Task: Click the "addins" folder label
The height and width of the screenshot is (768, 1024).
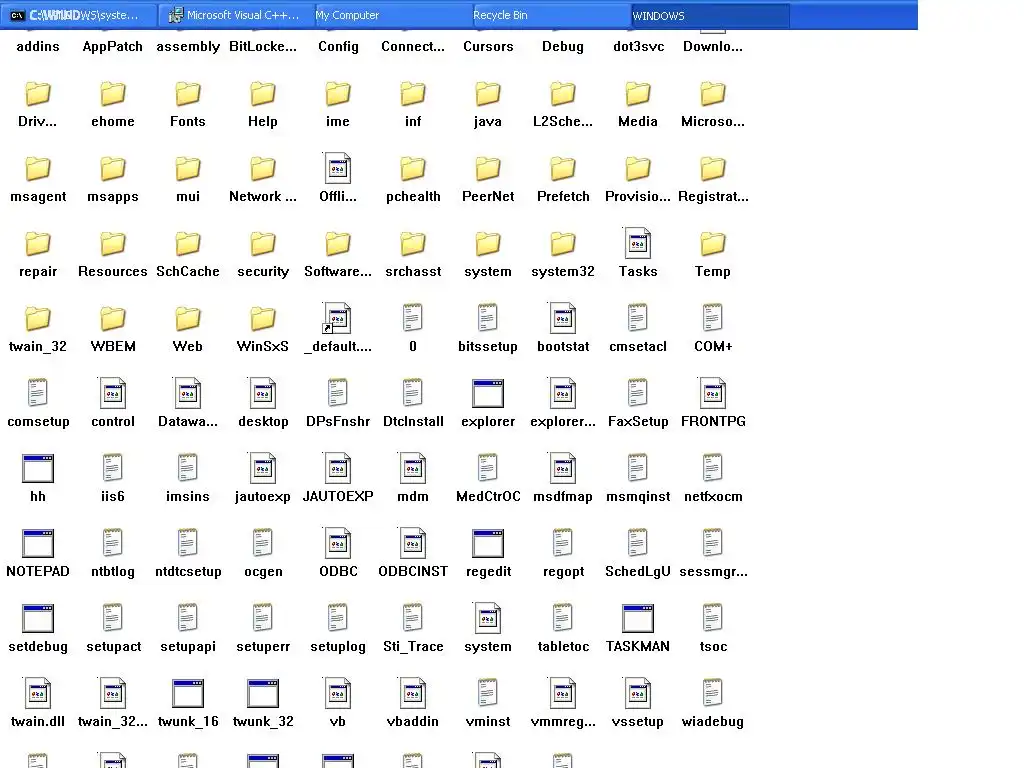Action: (x=38, y=46)
